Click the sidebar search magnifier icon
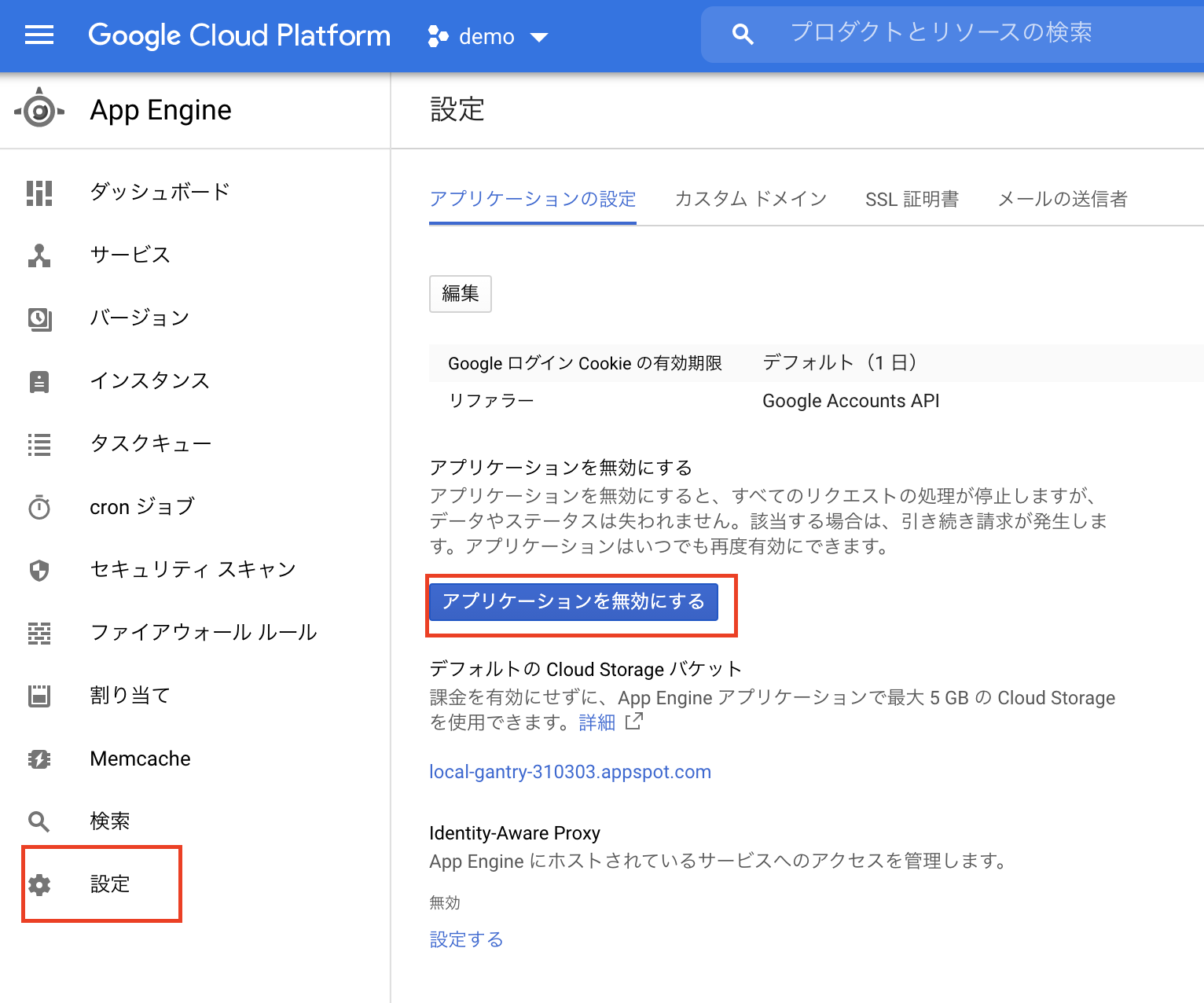This screenshot has width=1204, height=1003. 39,821
